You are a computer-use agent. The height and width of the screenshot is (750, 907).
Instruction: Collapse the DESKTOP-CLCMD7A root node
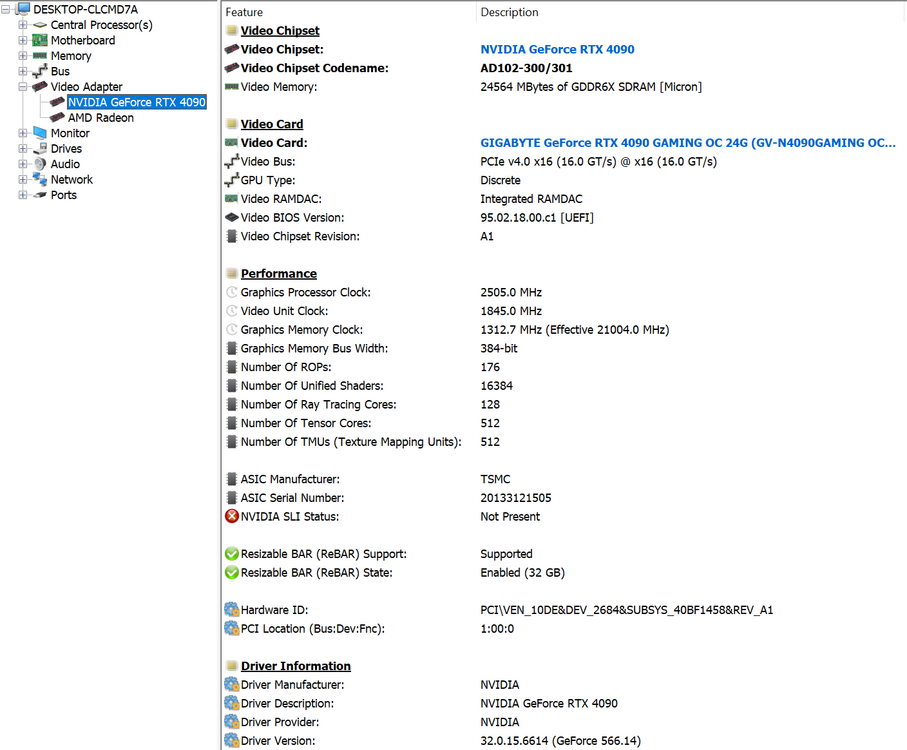click(x=6, y=9)
